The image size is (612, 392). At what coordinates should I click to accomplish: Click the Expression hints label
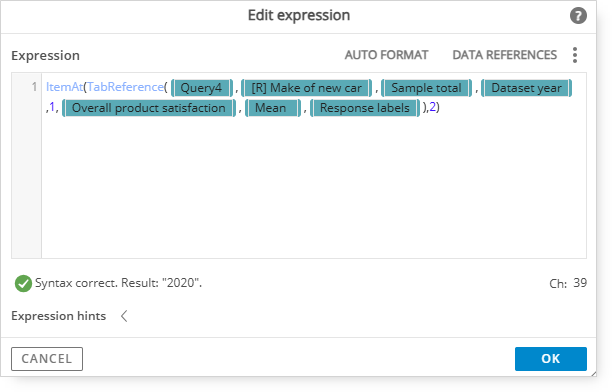[x=59, y=316]
